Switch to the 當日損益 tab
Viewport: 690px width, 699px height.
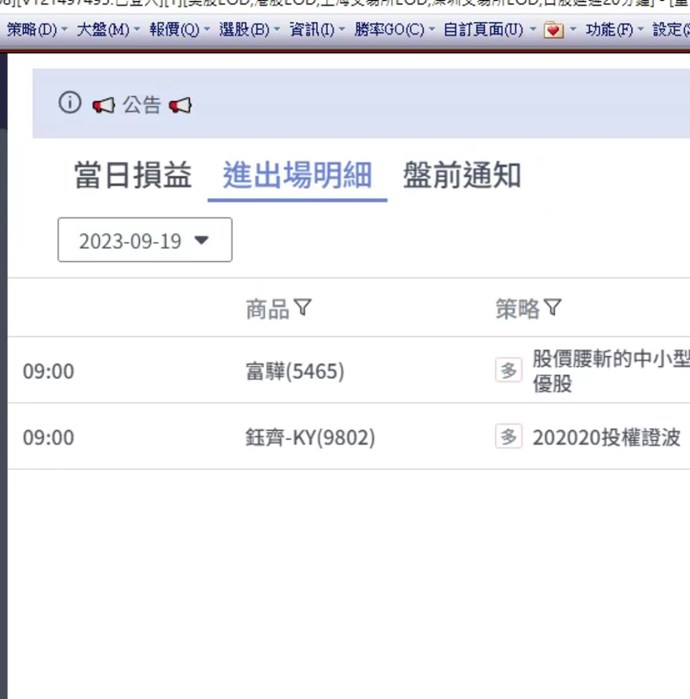132,176
